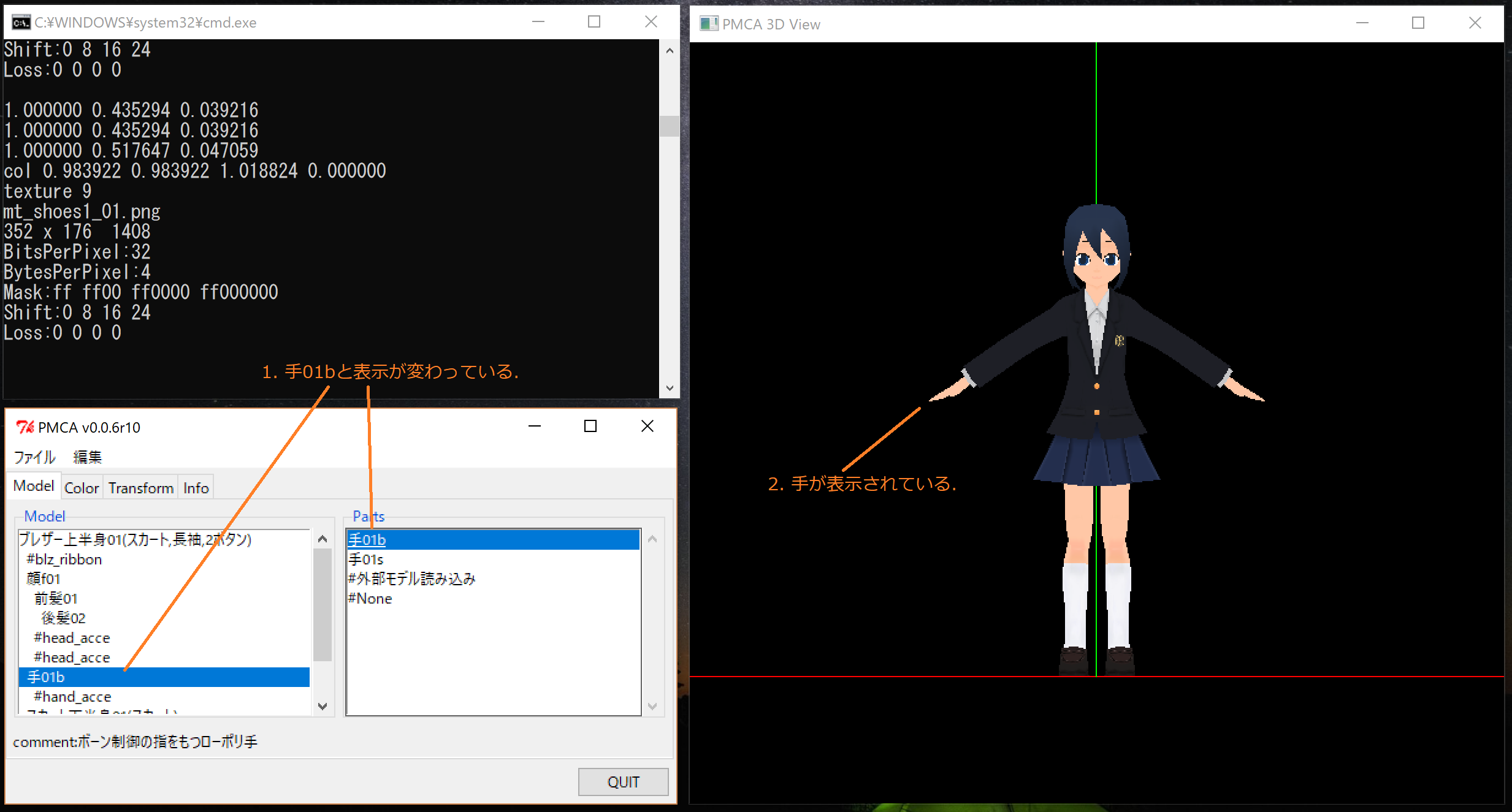Viewport: 1512px width, 812px height.
Task: Close the PMCA v0.0.6r10 window
Action: (647, 426)
